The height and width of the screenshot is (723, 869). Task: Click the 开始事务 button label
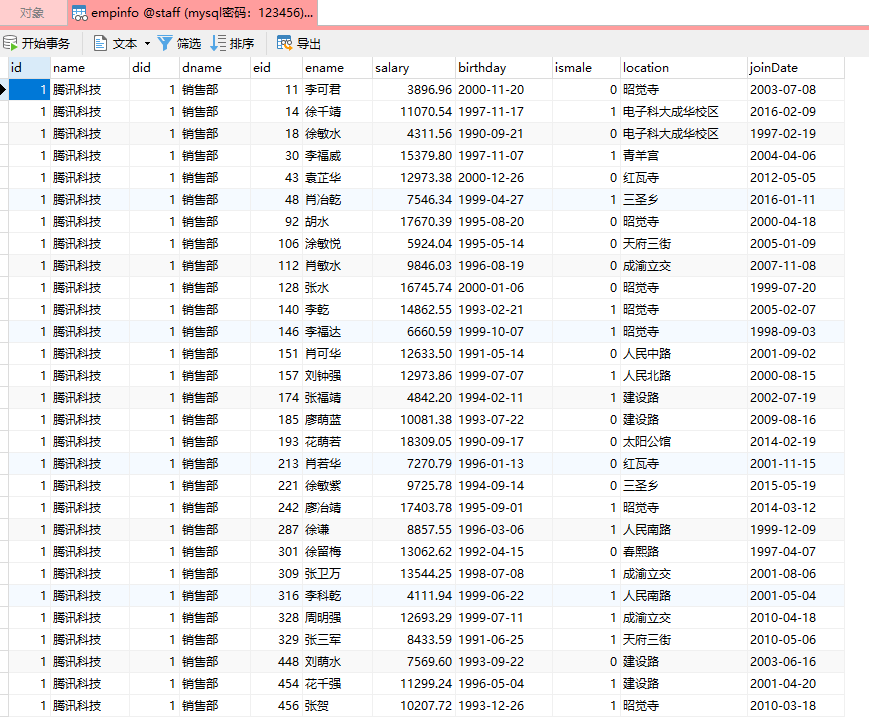coord(46,44)
